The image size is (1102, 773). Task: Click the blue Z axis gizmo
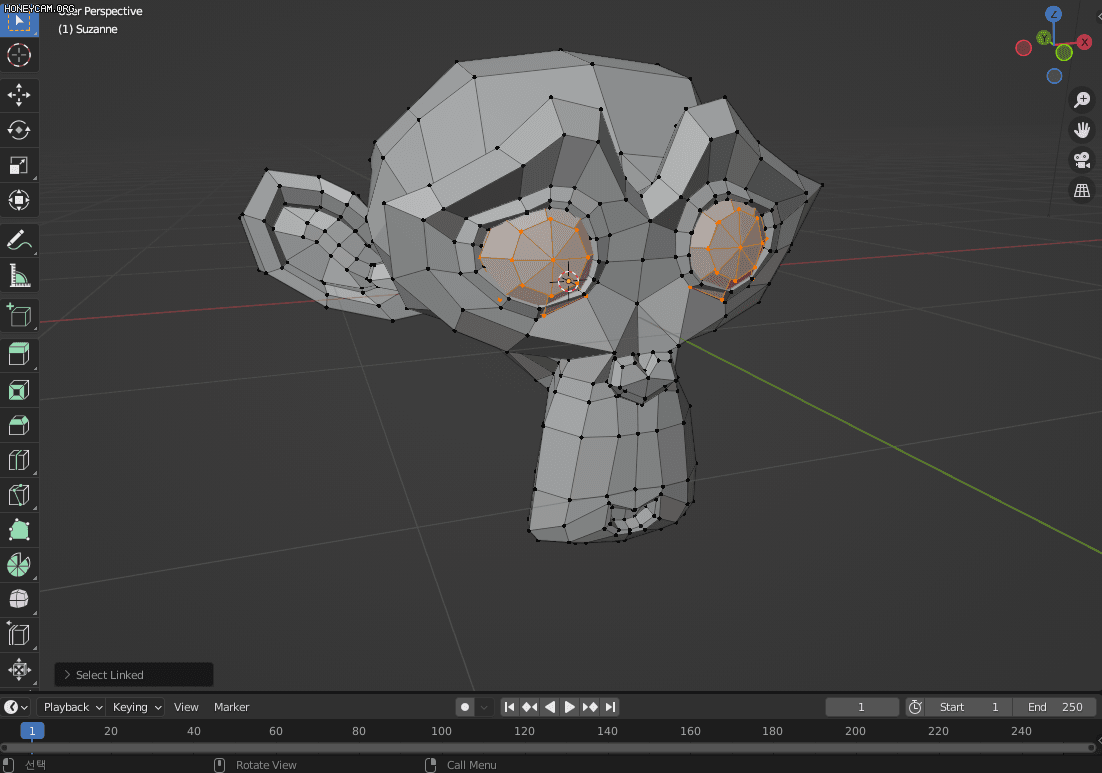1054,14
